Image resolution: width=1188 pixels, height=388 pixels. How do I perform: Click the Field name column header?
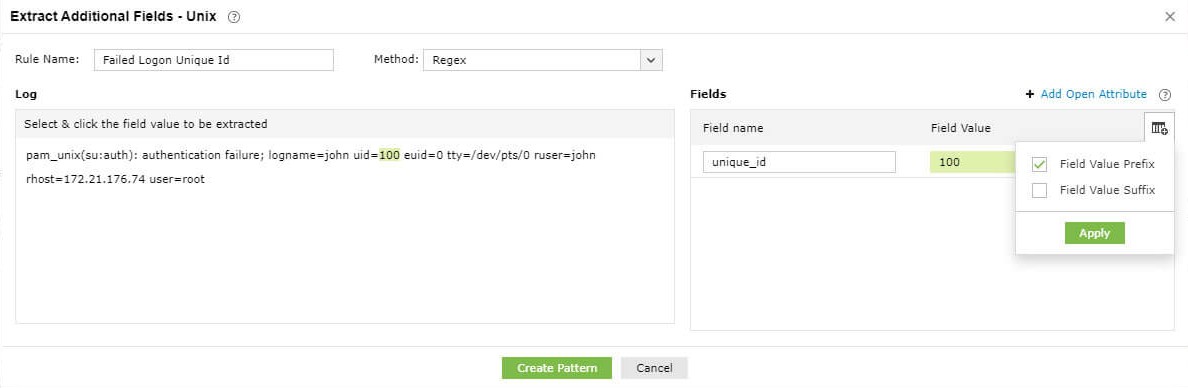click(x=733, y=128)
